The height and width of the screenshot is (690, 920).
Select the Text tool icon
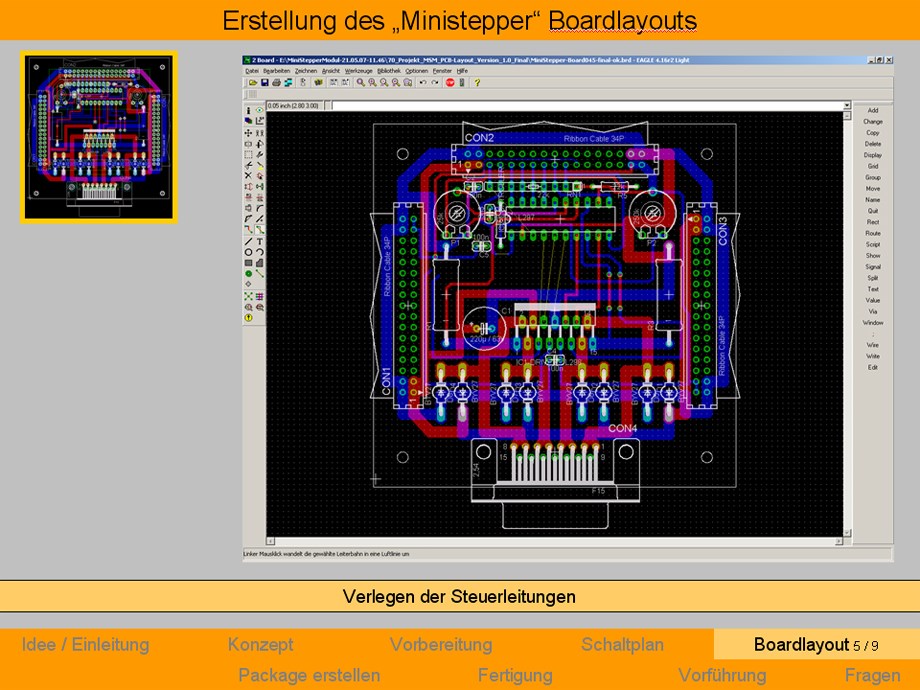260,241
